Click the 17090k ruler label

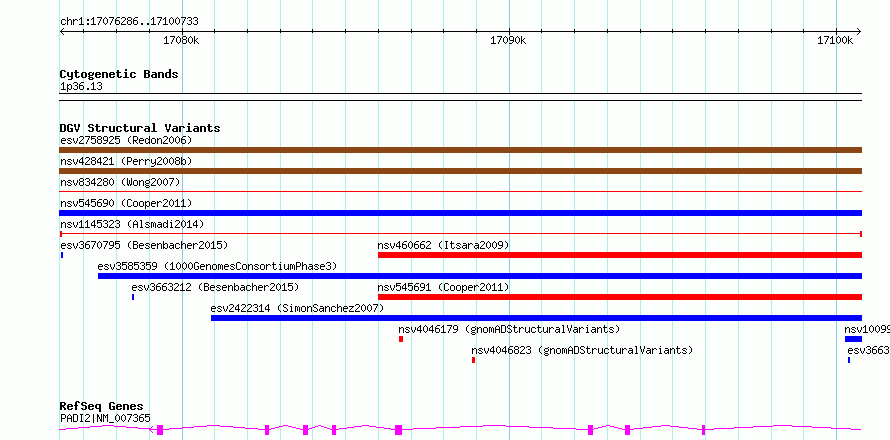click(x=509, y=40)
